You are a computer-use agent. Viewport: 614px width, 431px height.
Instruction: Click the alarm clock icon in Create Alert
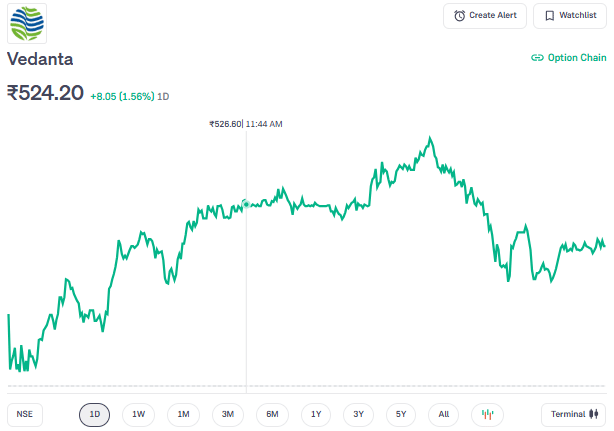pyautogui.click(x=459, y=16)
